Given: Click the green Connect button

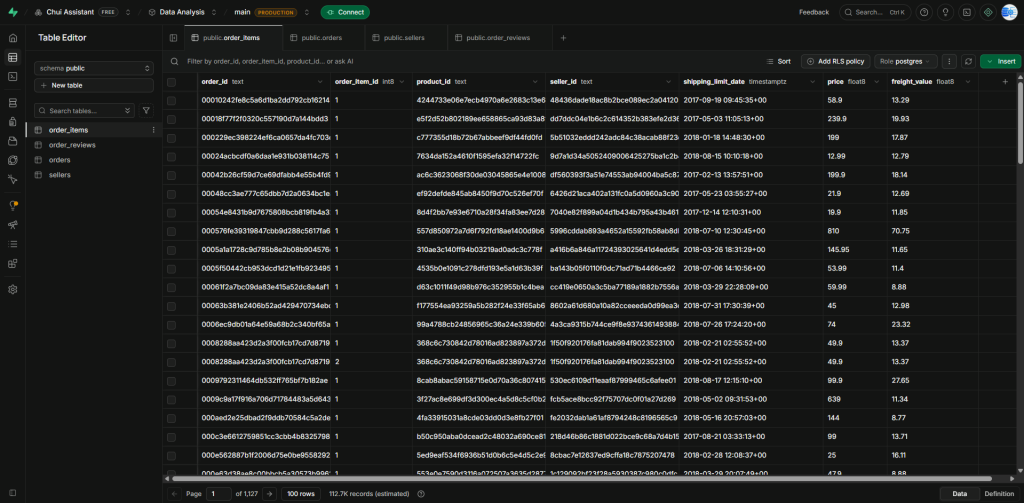Looking at the screenshot, I should [345, 12].
